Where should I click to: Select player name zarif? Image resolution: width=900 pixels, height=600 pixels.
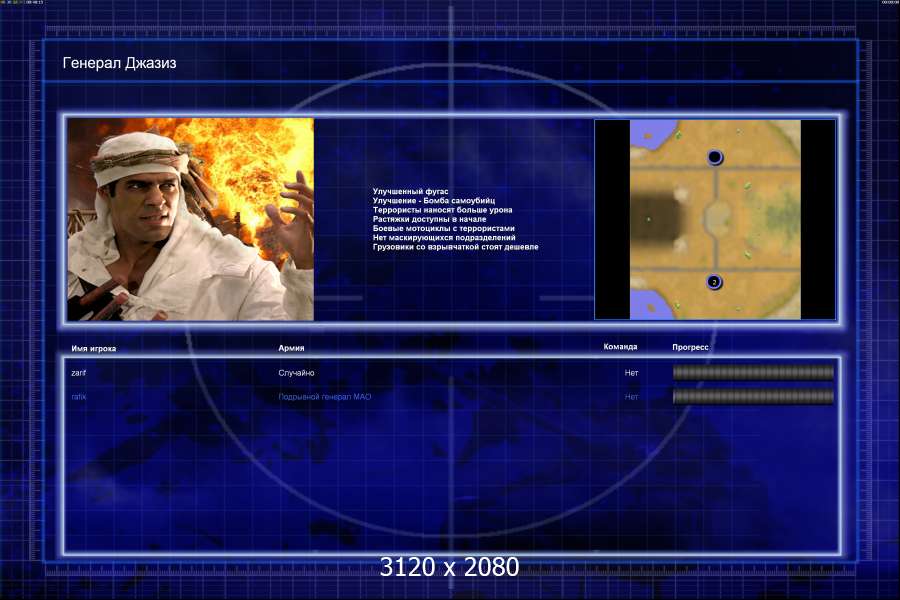pos(80,373)
